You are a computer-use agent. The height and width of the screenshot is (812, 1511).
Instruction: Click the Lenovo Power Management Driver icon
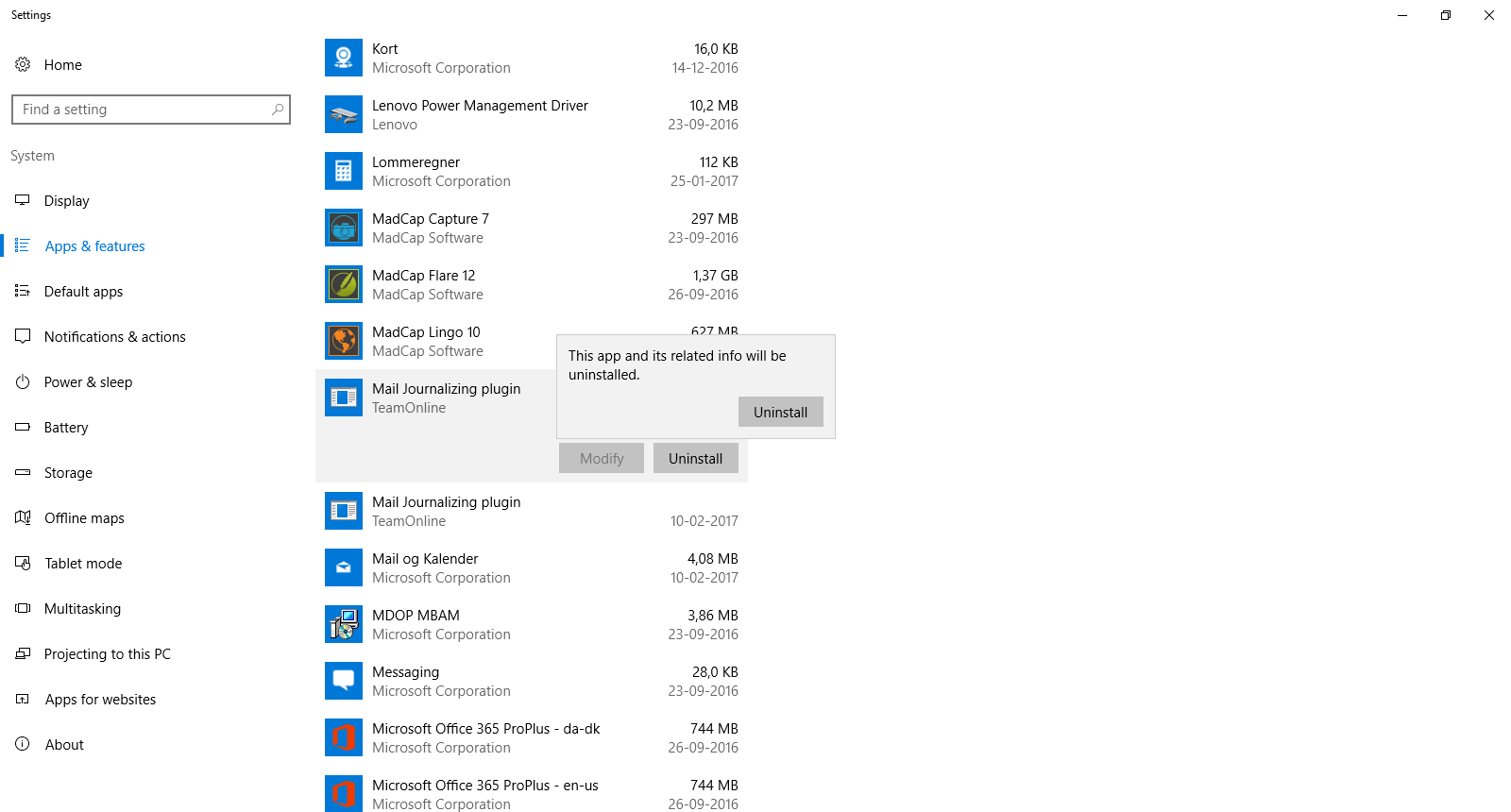pos(344,114)
